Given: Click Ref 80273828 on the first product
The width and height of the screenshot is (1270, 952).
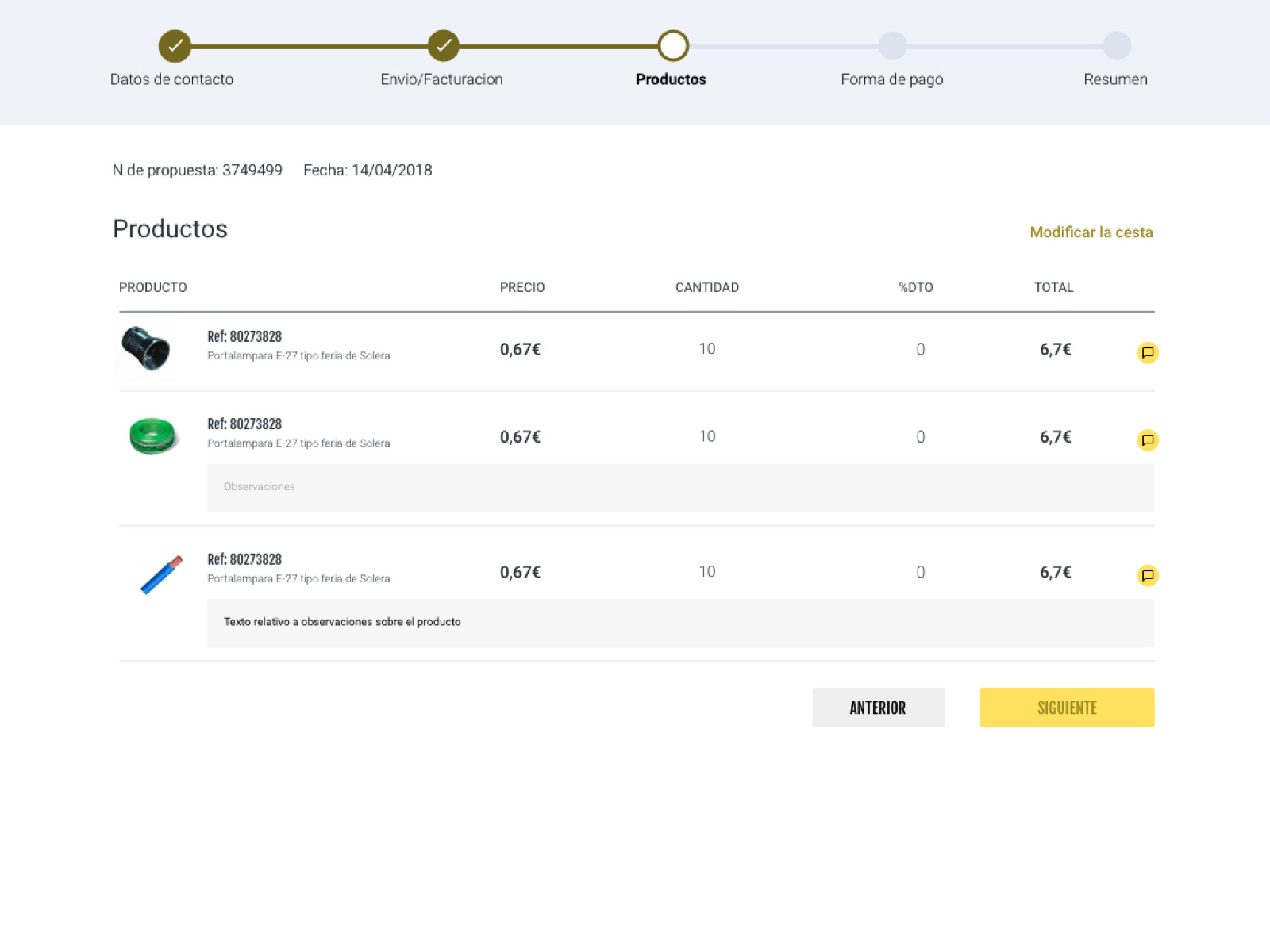Looking at the screenshot, I should pos(244,336).
